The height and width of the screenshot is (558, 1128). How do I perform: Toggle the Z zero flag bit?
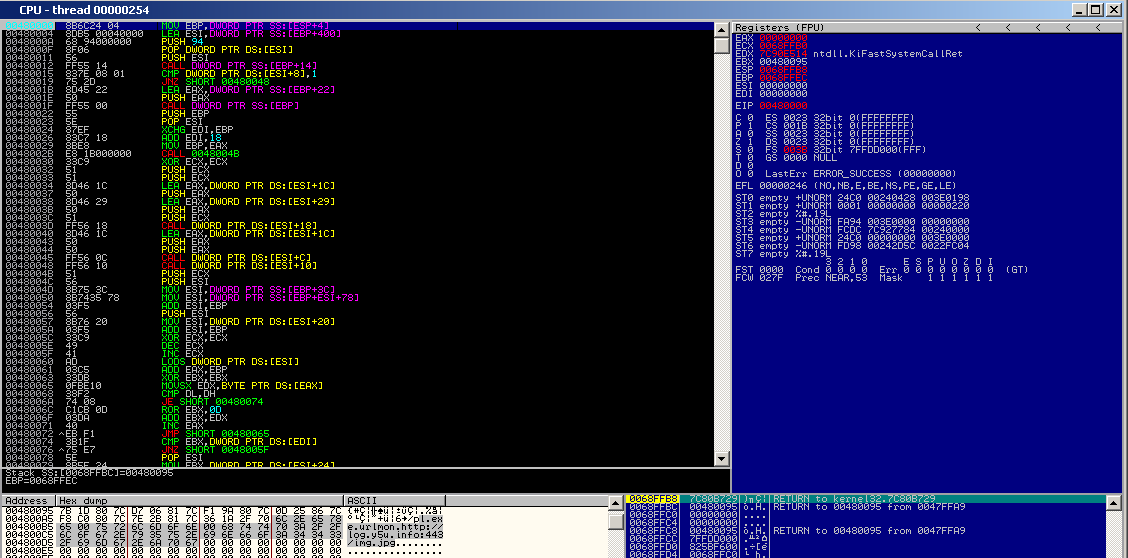click(x=749, y=143)
